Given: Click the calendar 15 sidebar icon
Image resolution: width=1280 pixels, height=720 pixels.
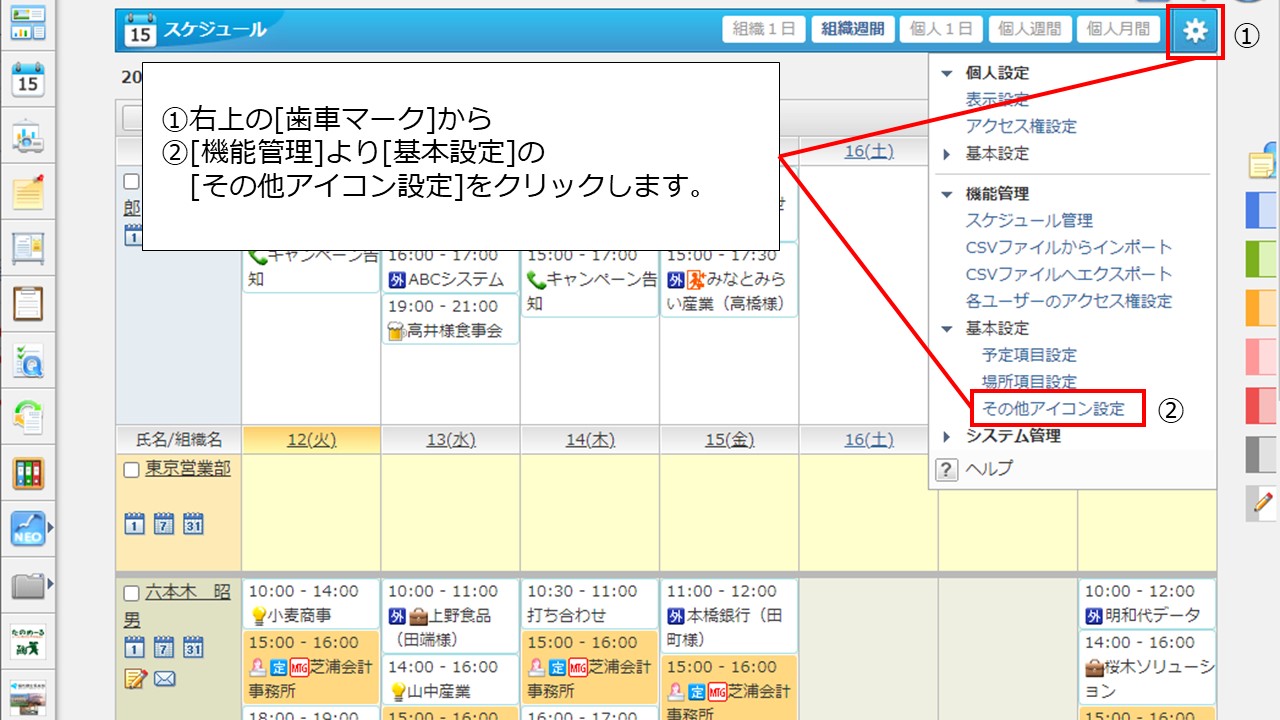Looking at the screenshot, I should (28, 78).
